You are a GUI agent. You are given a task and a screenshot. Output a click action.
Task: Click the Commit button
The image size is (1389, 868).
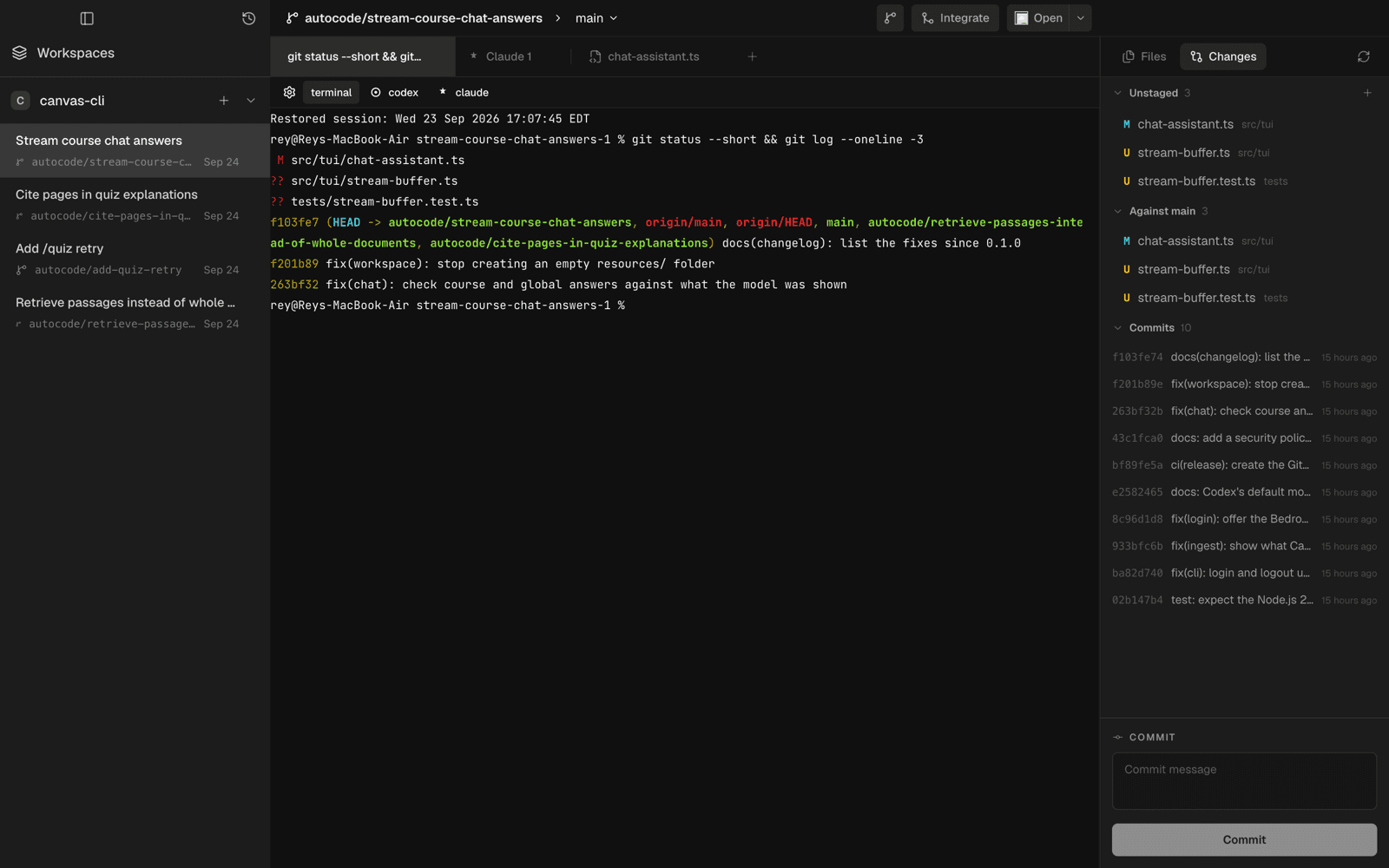[x=1244, y=839]
